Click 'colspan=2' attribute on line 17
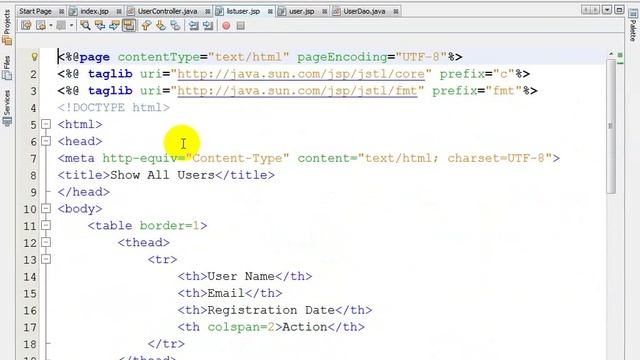 242,327
